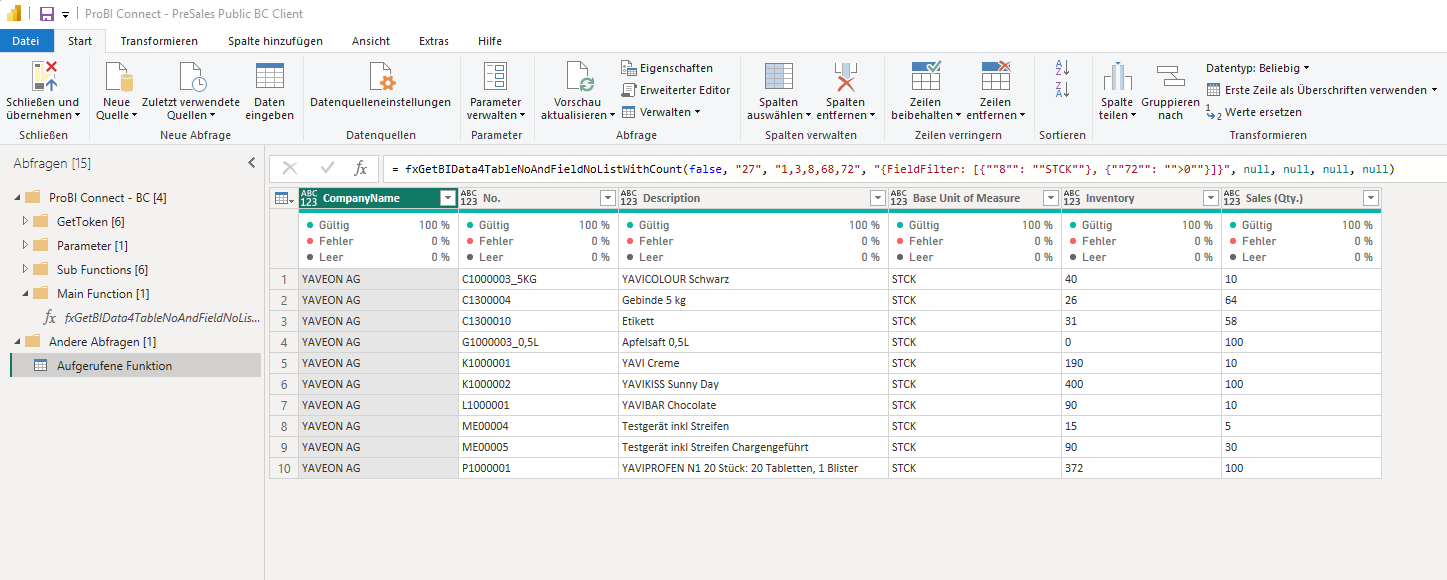Viewport: 1447px width, 580px height.
Task: Cancel formula edit with the X icon
Action: pos(290,169)
